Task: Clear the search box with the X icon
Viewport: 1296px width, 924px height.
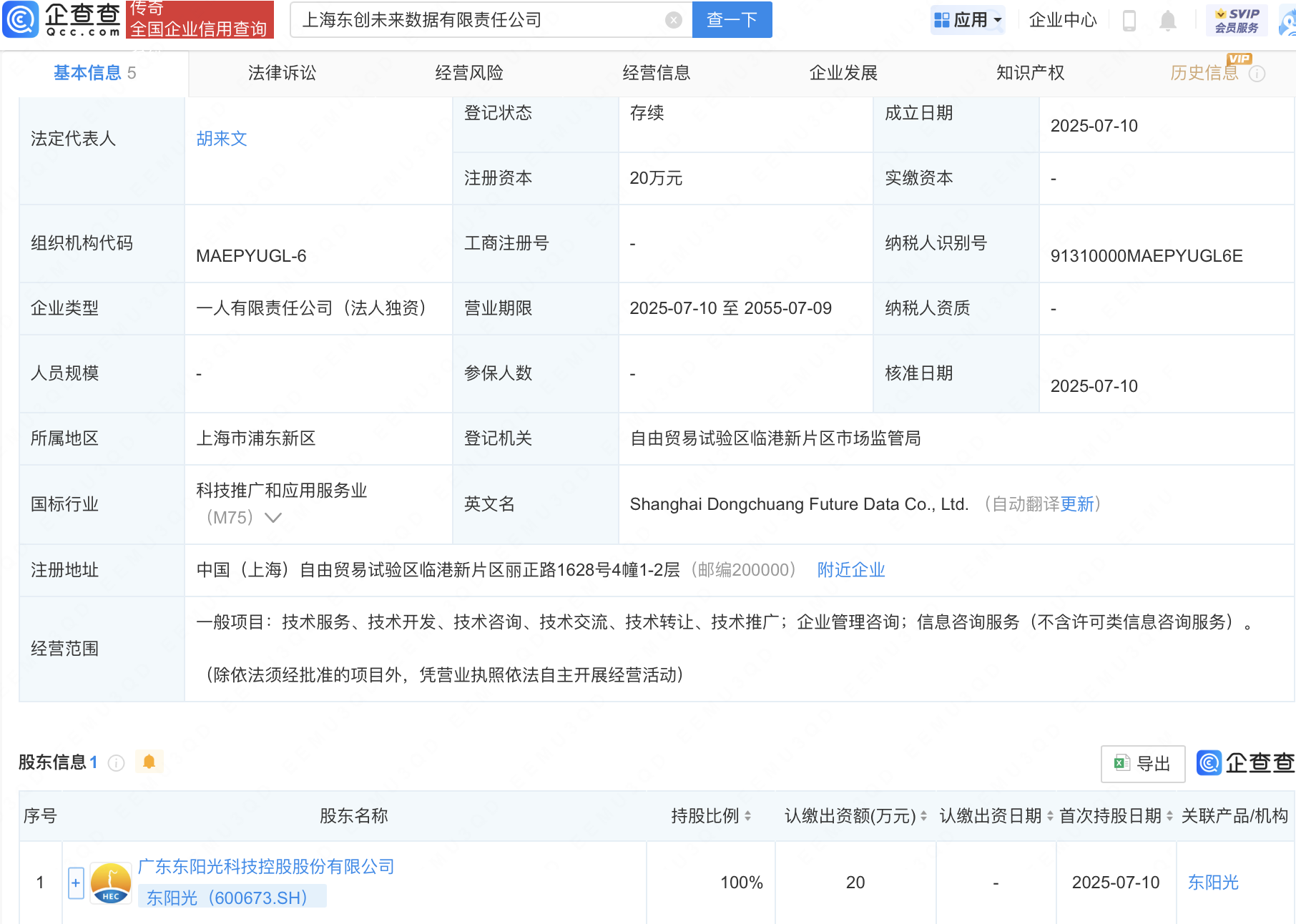Action: click(x=673, y=20)
